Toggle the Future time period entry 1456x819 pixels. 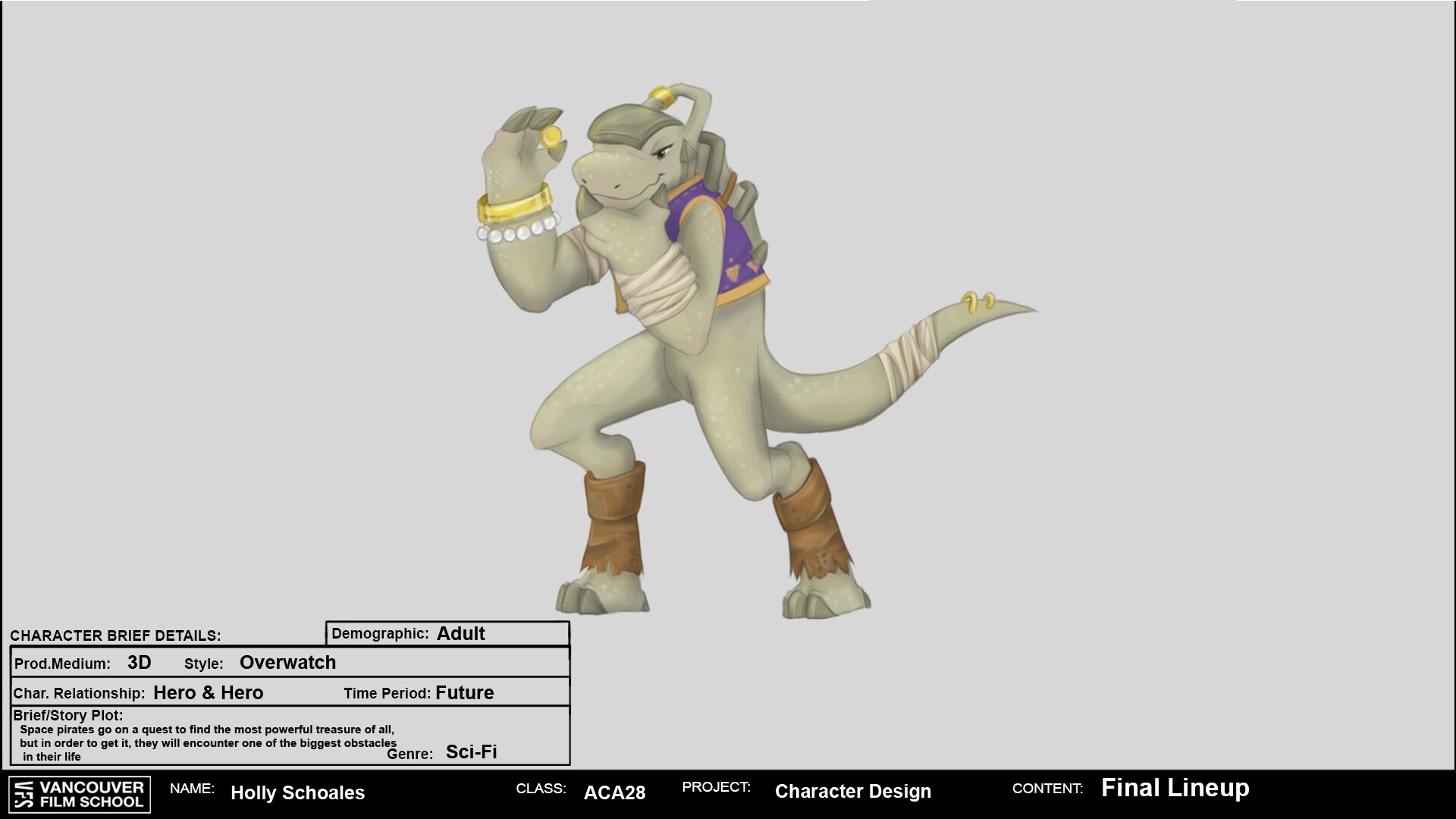pos(464,692)
